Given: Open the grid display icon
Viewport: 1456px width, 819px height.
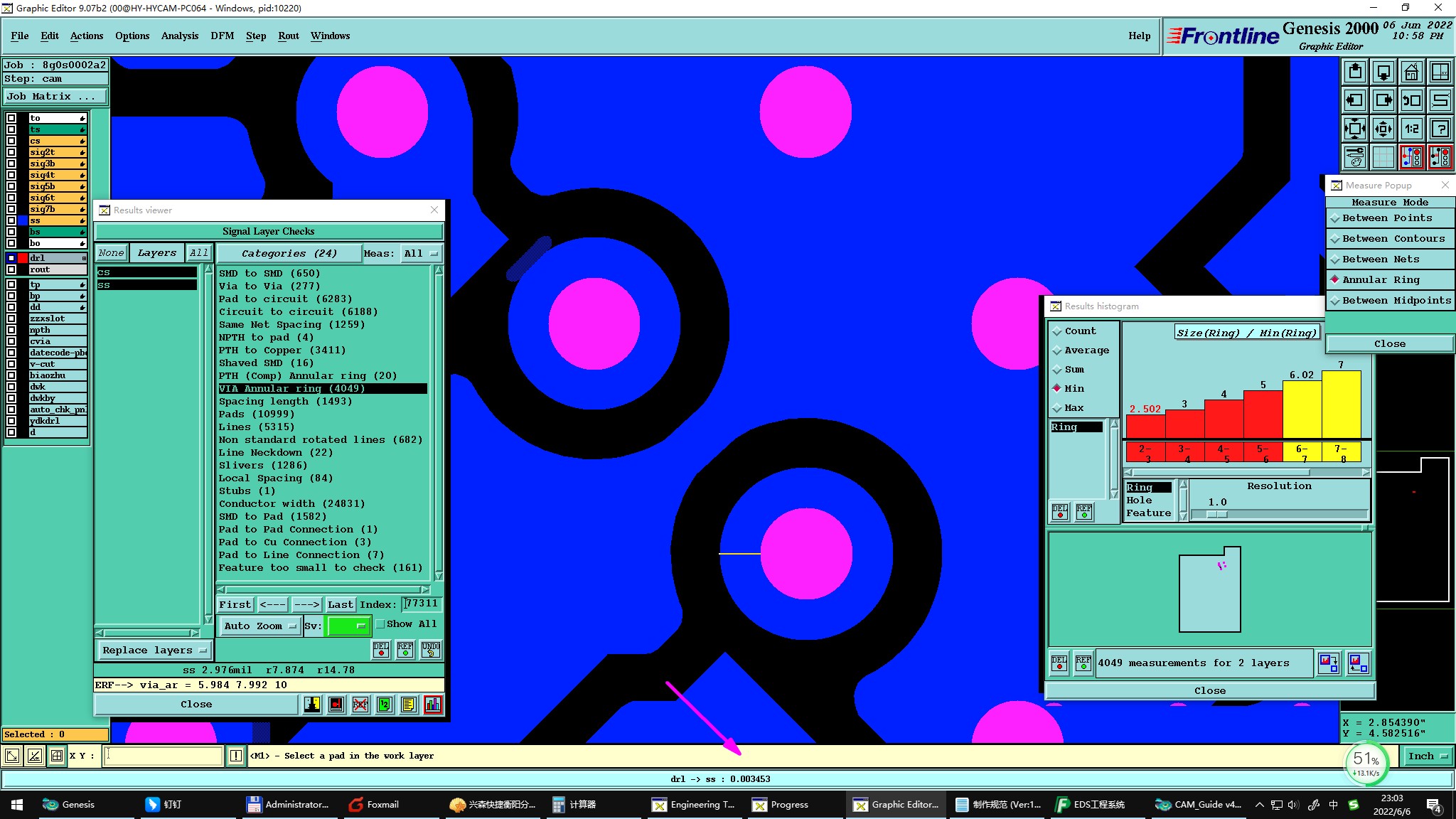Looking at the screenshot, I should [1383, 156].
